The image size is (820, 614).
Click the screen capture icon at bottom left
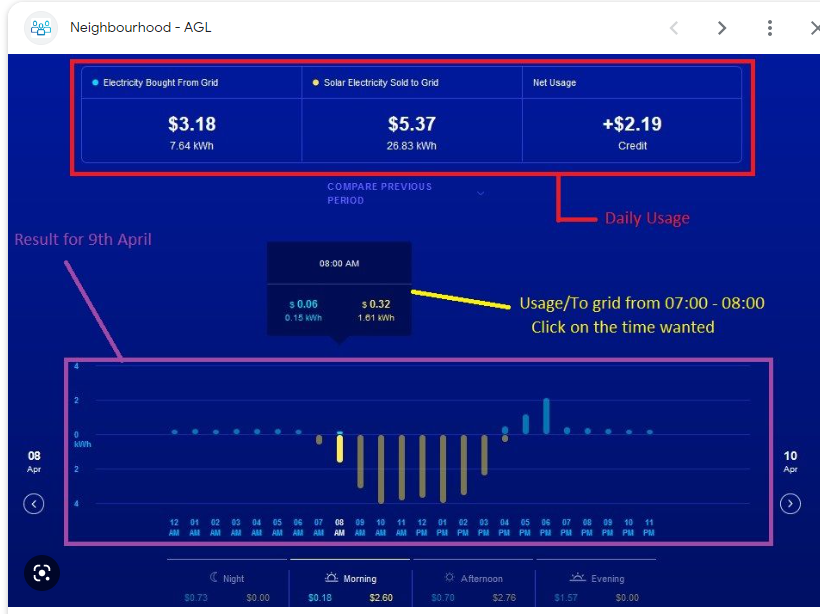[x=40, y=573]
